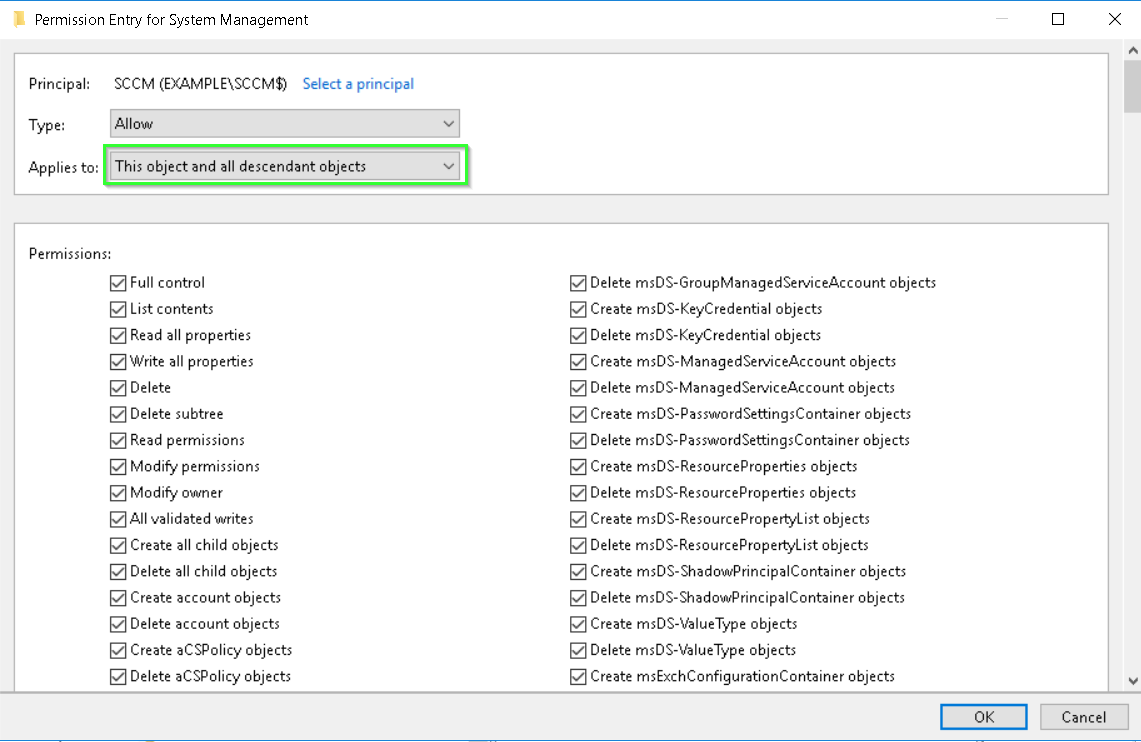Image resolution: width=1141 pixels, height=742 pixels.
Task: Click the folder icon in title bar
Action: click(x=18, y=19)
